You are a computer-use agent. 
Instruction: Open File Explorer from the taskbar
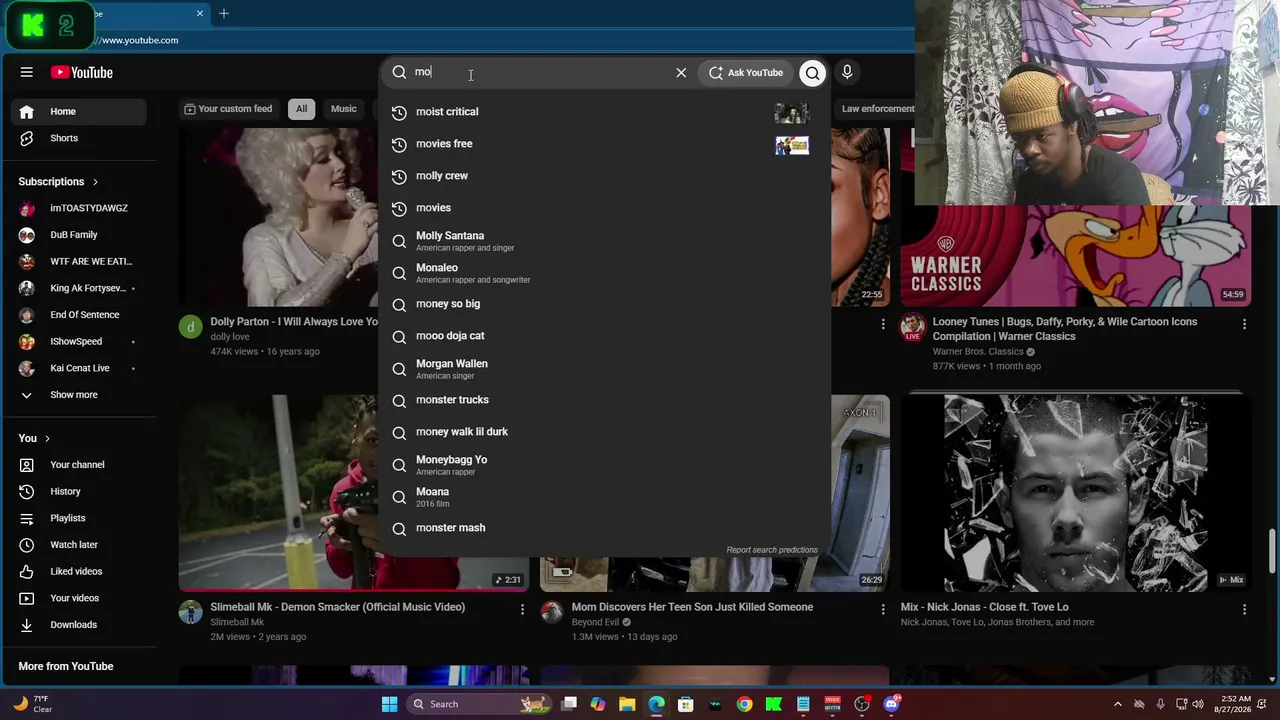627,704
